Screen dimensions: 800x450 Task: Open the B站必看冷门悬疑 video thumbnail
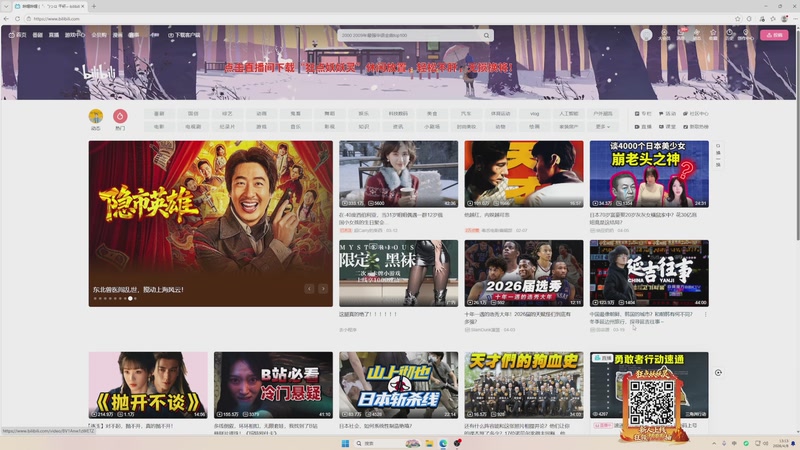click(273, 385)
